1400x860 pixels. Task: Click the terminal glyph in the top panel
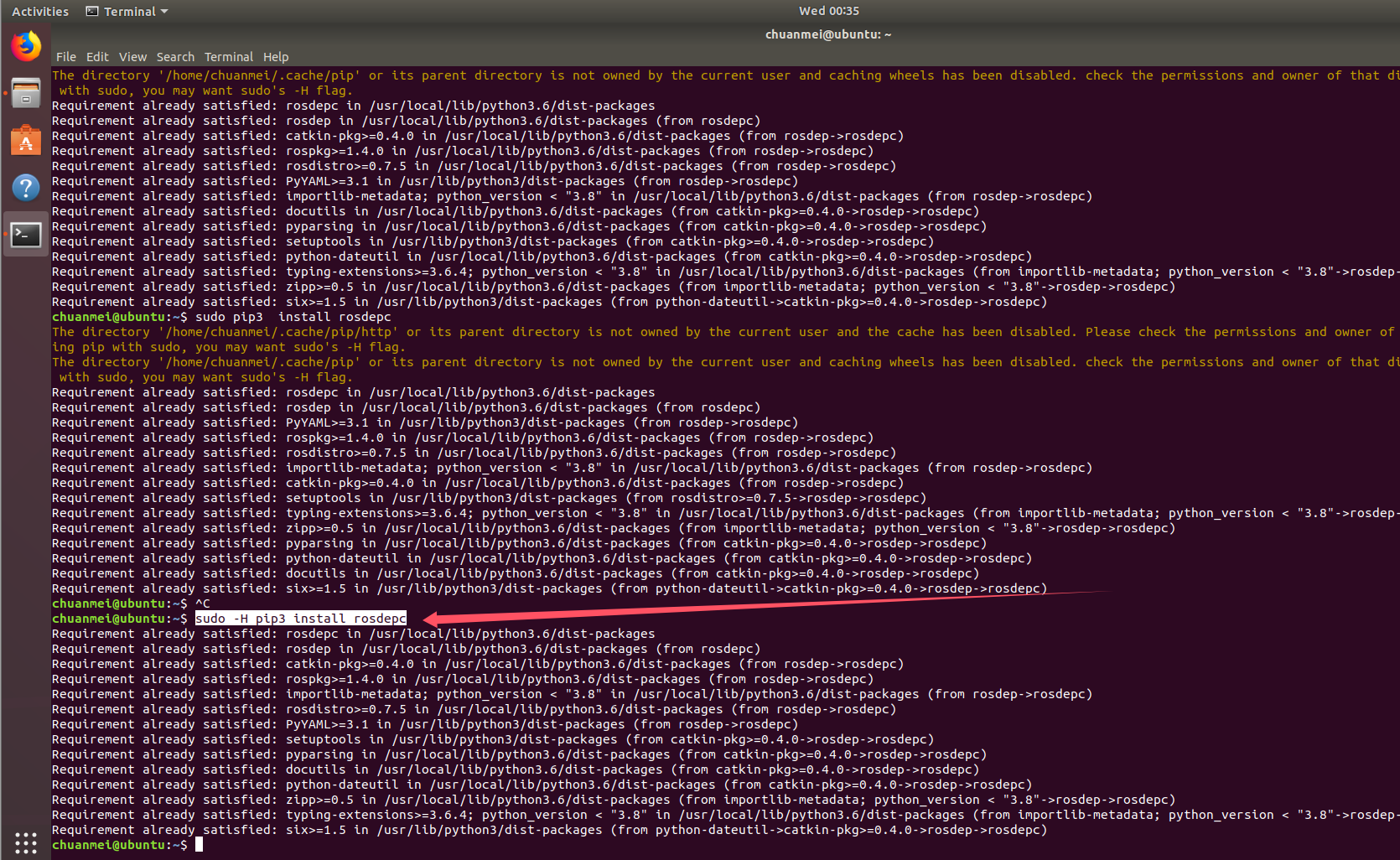pyautogui.click(x=91, y=11)
